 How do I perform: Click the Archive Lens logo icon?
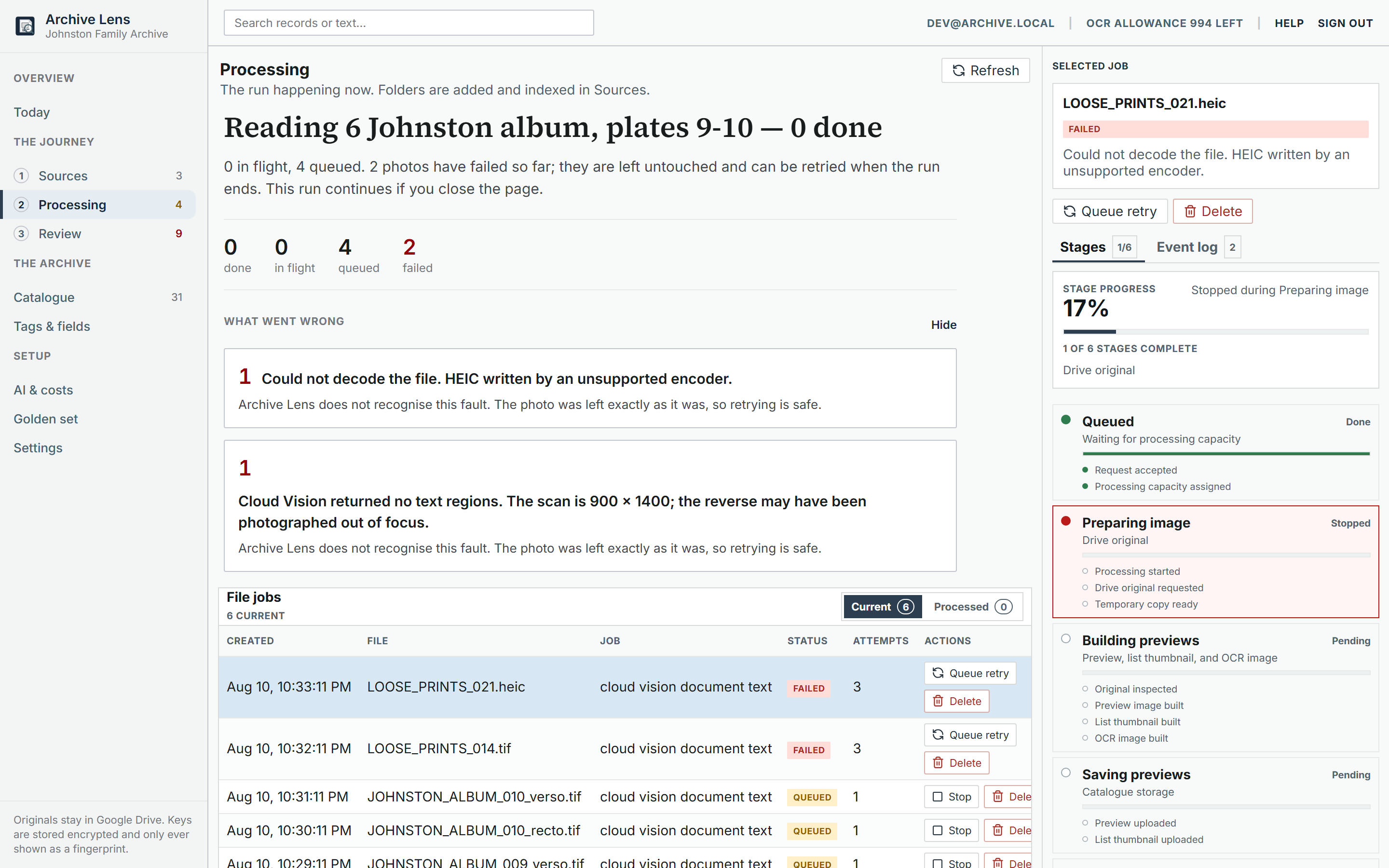coord(25,26)
